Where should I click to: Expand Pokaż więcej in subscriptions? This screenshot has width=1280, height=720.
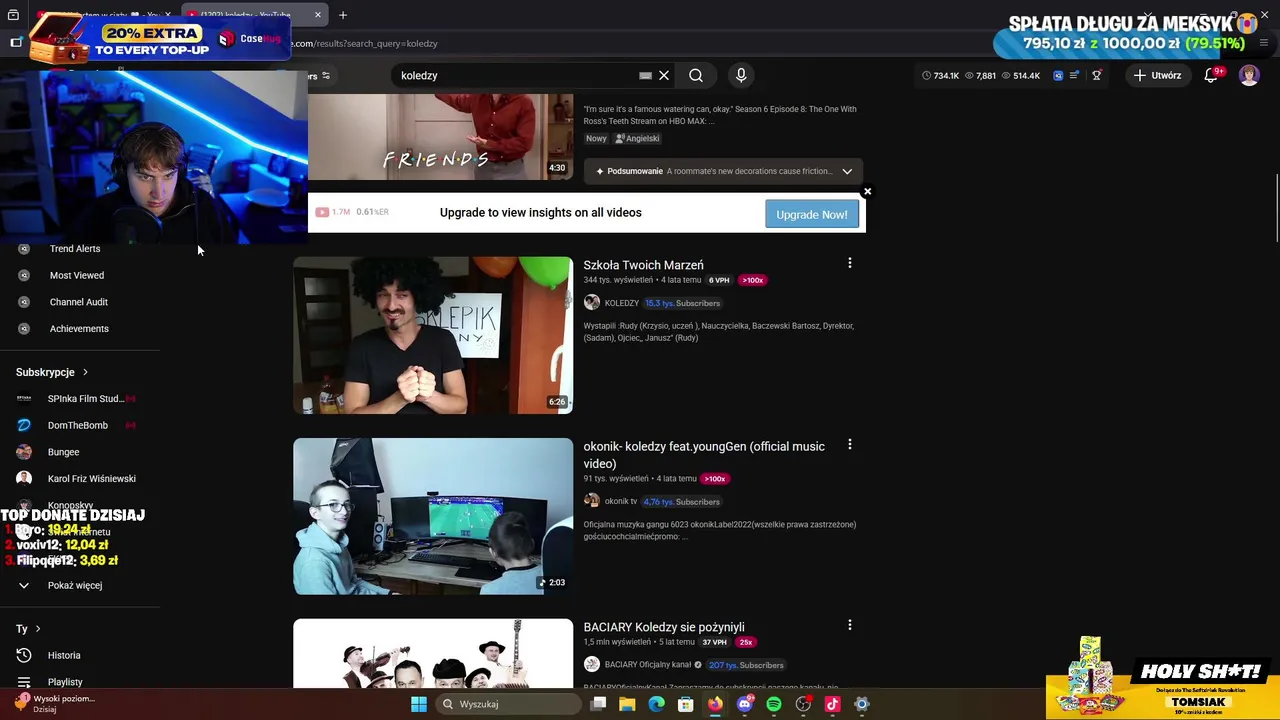pyautogui.click(x=75, y=585)
